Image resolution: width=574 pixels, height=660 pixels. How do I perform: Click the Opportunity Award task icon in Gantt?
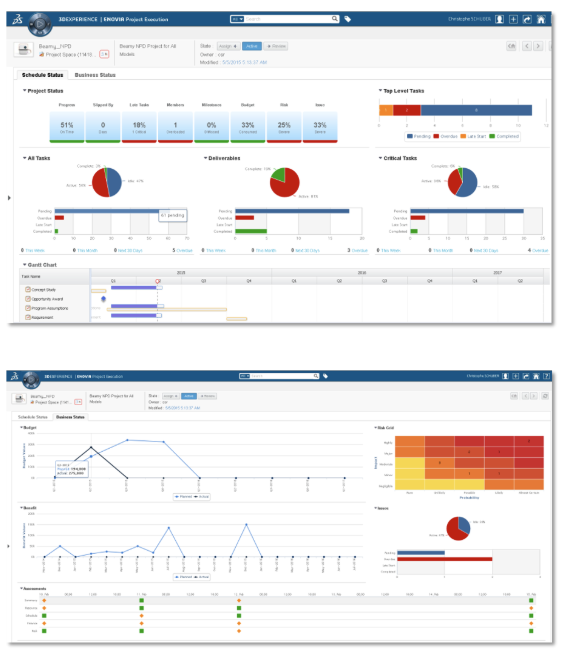28,299
